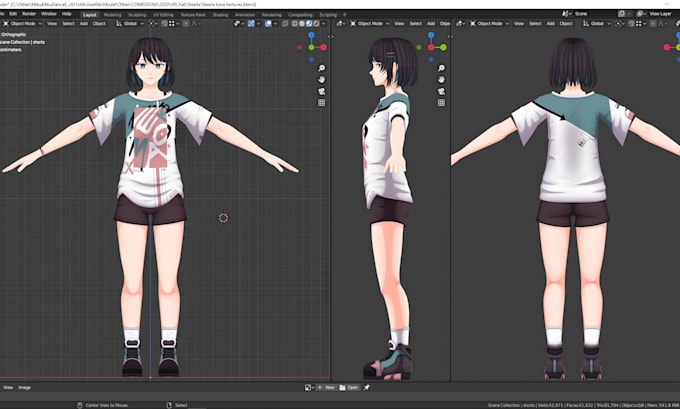680x409 pixels.
Task: Click Scene browse icon in top bar
Action: pyautogui.click(x=566, y=14)
